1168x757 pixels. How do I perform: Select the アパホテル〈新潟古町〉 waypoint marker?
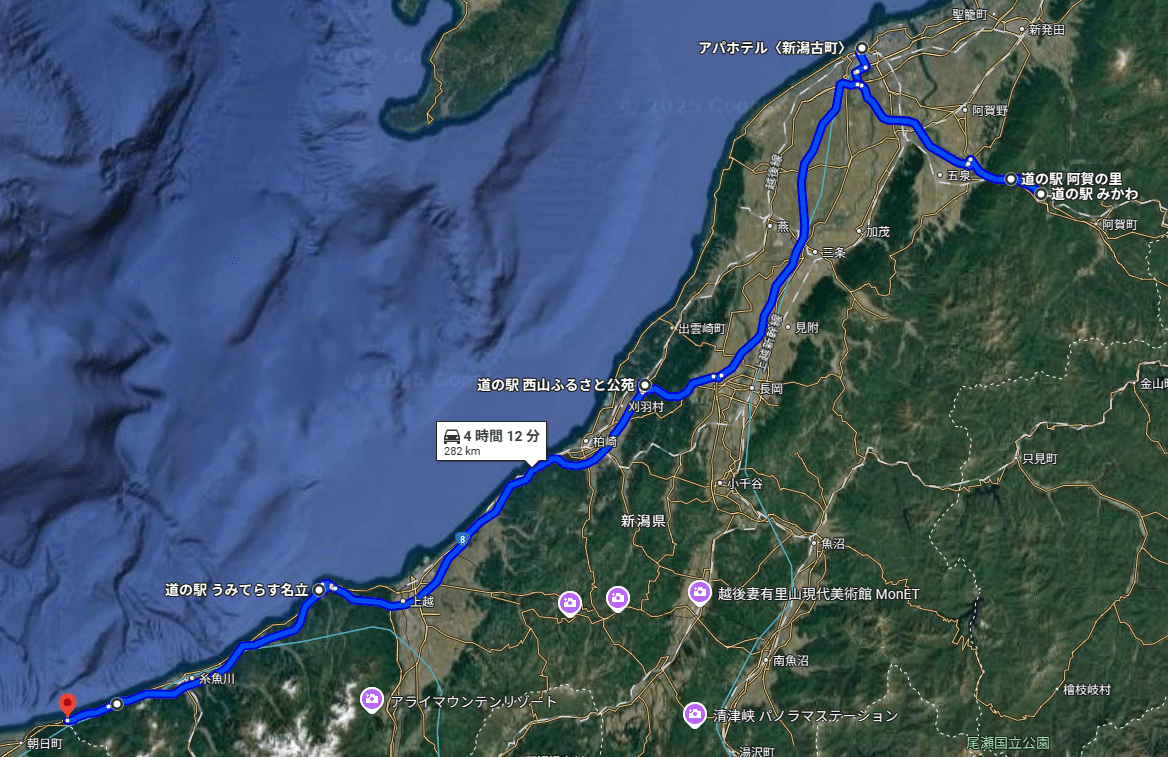[862, 48]
